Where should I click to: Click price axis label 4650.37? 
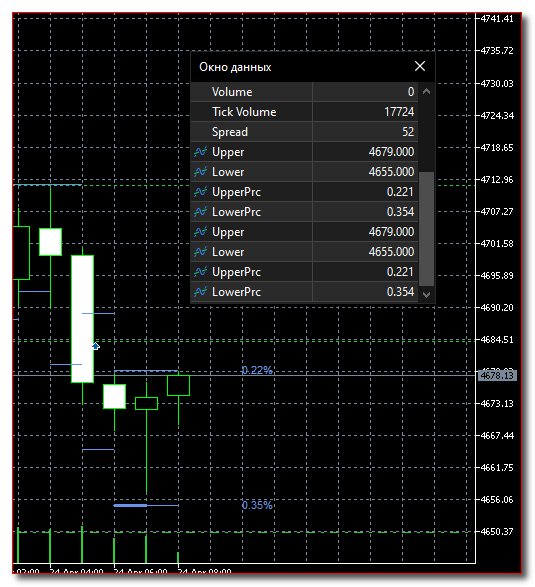click(x=497, y=532)
